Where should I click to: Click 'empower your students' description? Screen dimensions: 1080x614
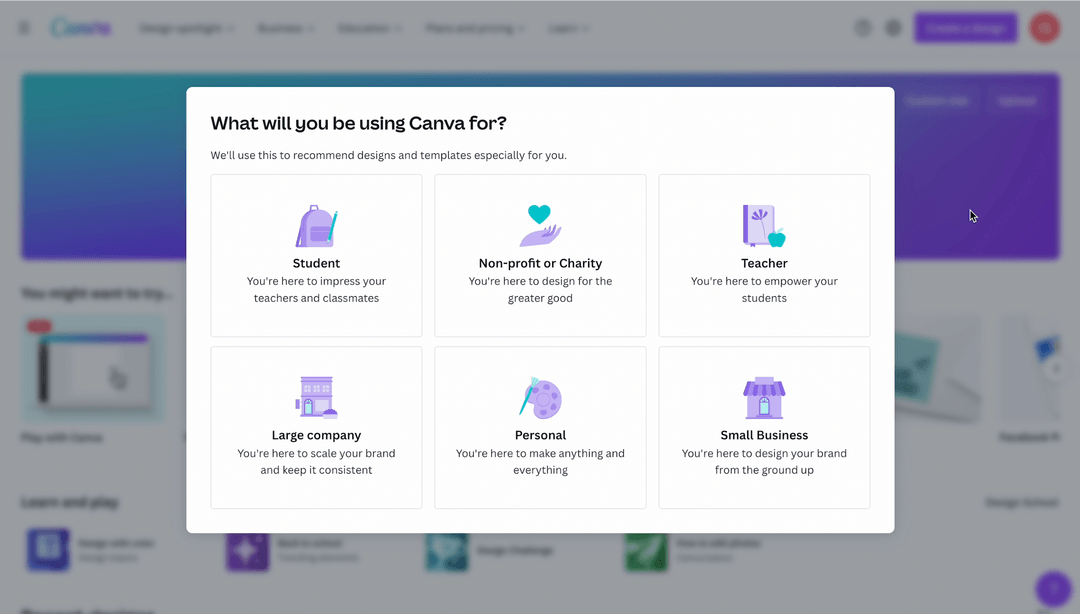coord(764,289)
